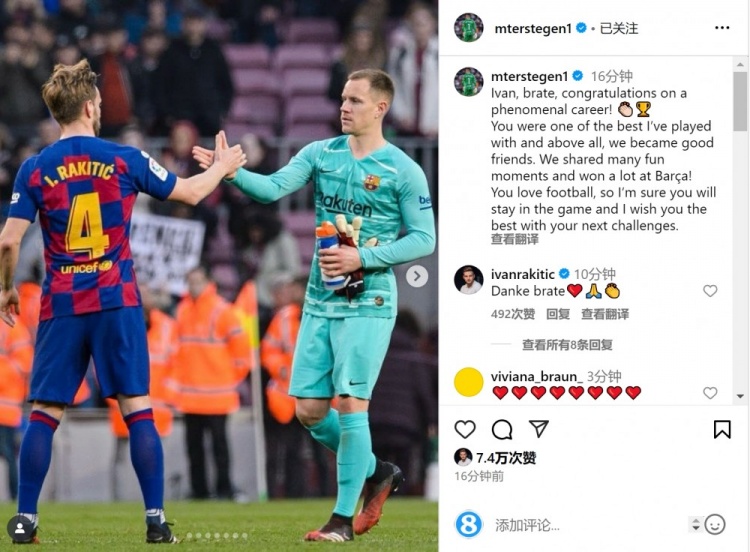Viewport: 750px width, 552px height.
Task: Open the comment bubble icon
Action: pyautogui.click(x=502, y=429)
